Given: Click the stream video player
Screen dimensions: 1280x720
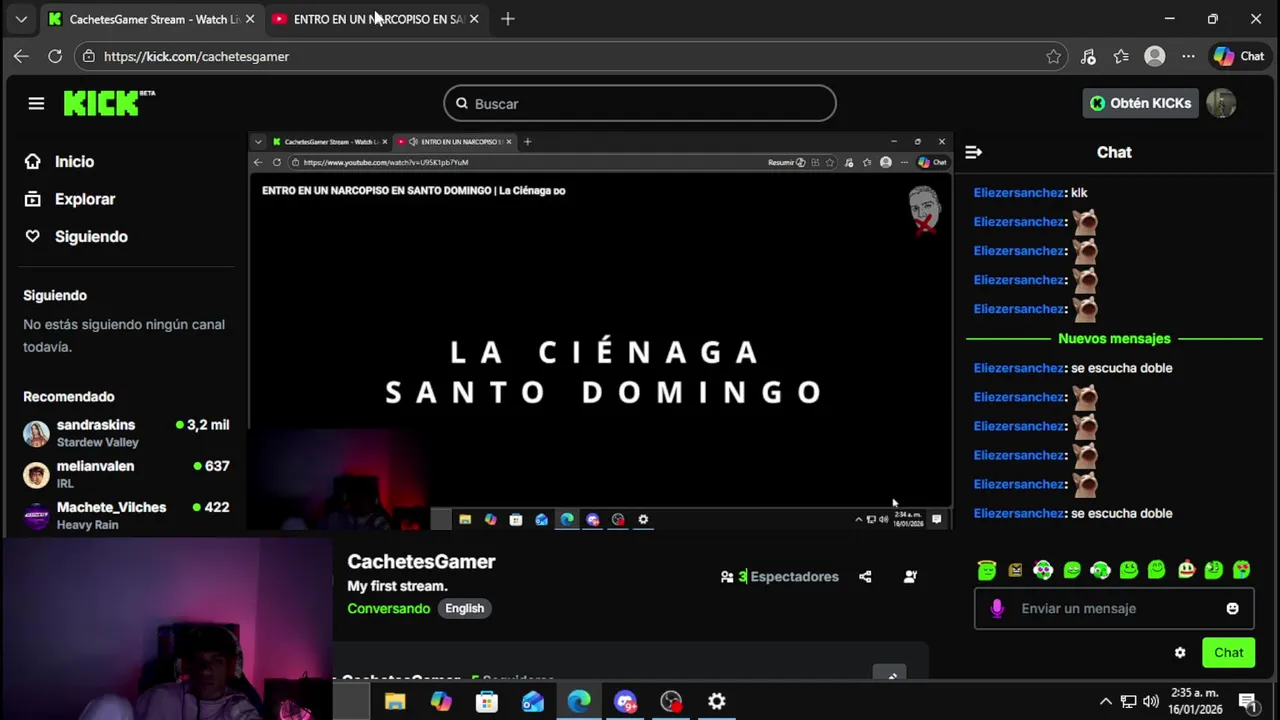Looking at the screenshot, I should tap(600, 331).
